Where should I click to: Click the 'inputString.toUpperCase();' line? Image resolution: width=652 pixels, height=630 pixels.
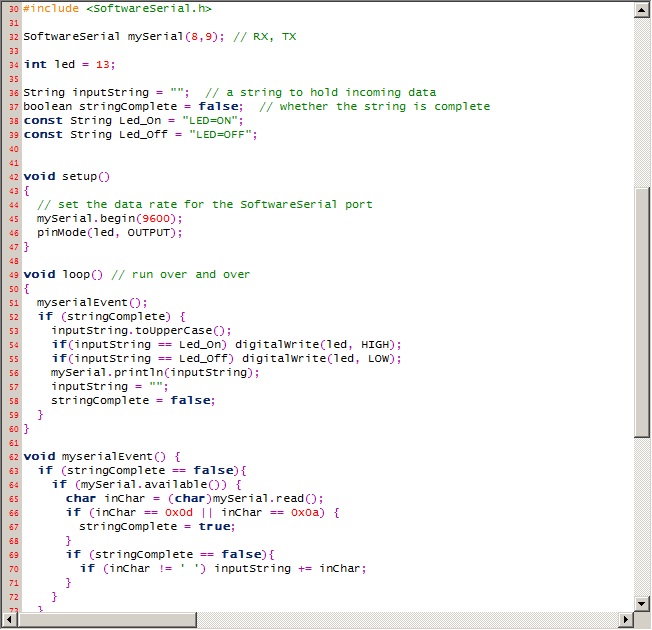141,331
